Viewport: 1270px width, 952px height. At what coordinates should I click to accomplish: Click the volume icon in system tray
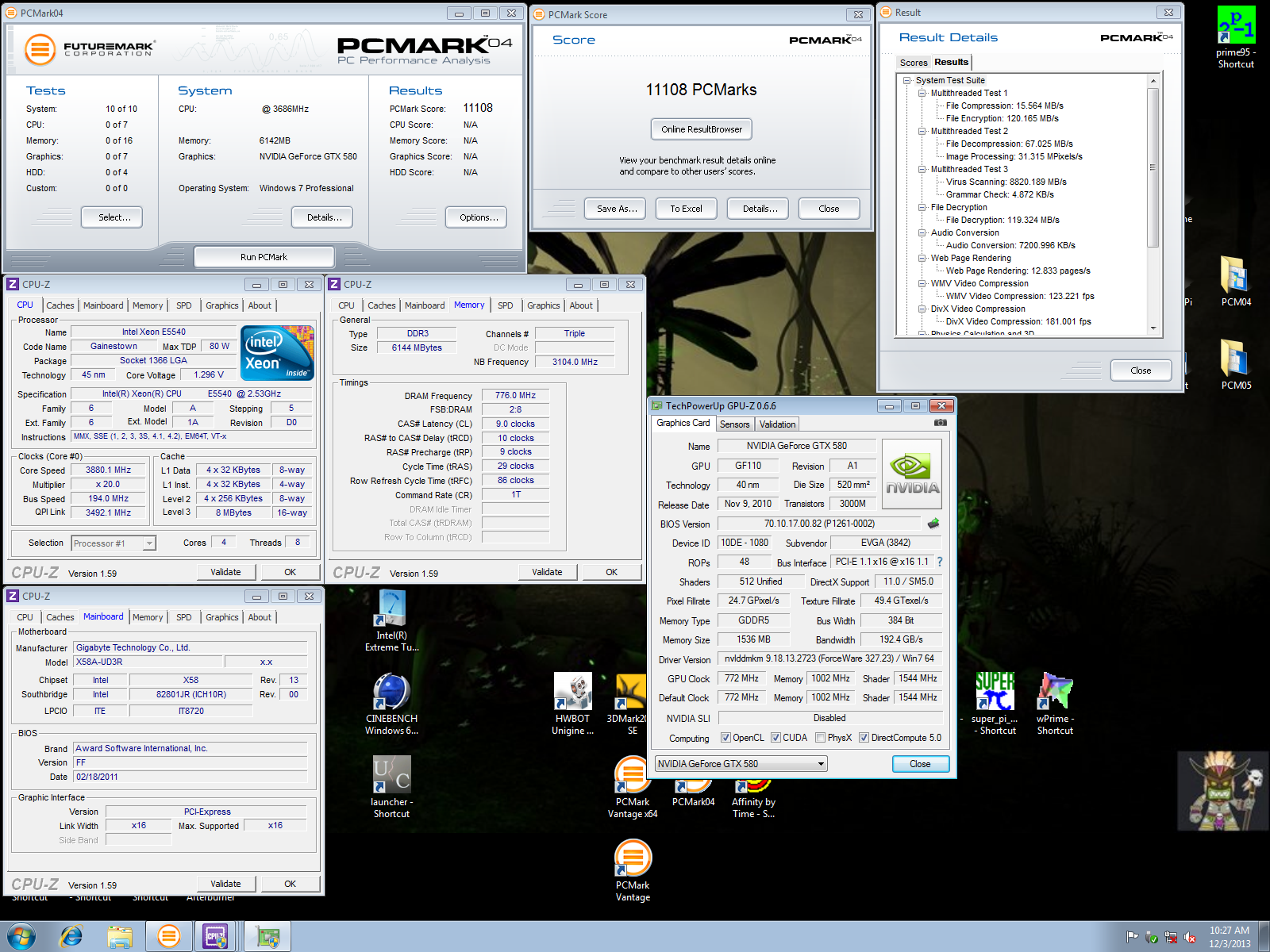1191,937
